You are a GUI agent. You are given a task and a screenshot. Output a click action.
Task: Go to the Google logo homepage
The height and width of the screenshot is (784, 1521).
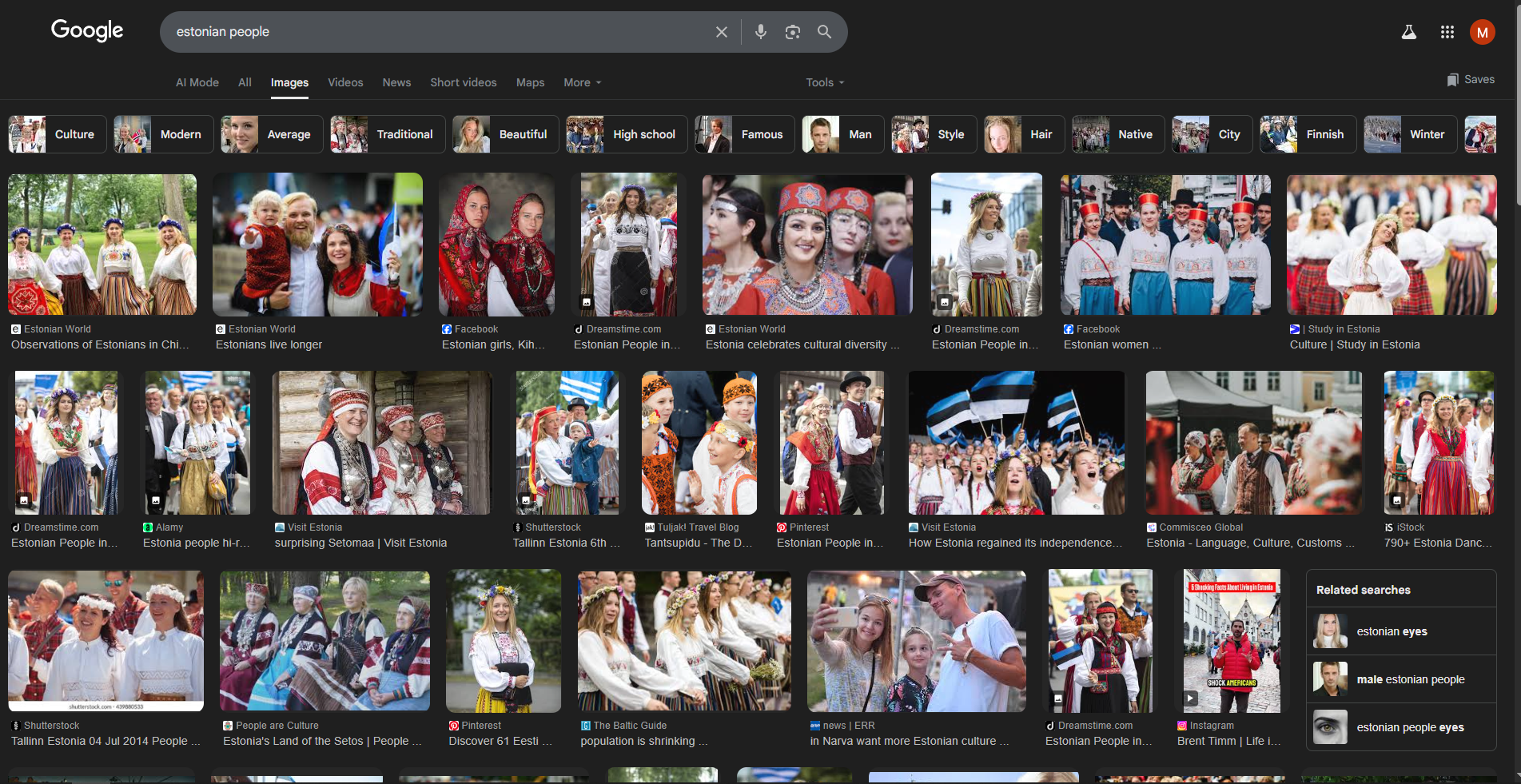click(87, 30)
